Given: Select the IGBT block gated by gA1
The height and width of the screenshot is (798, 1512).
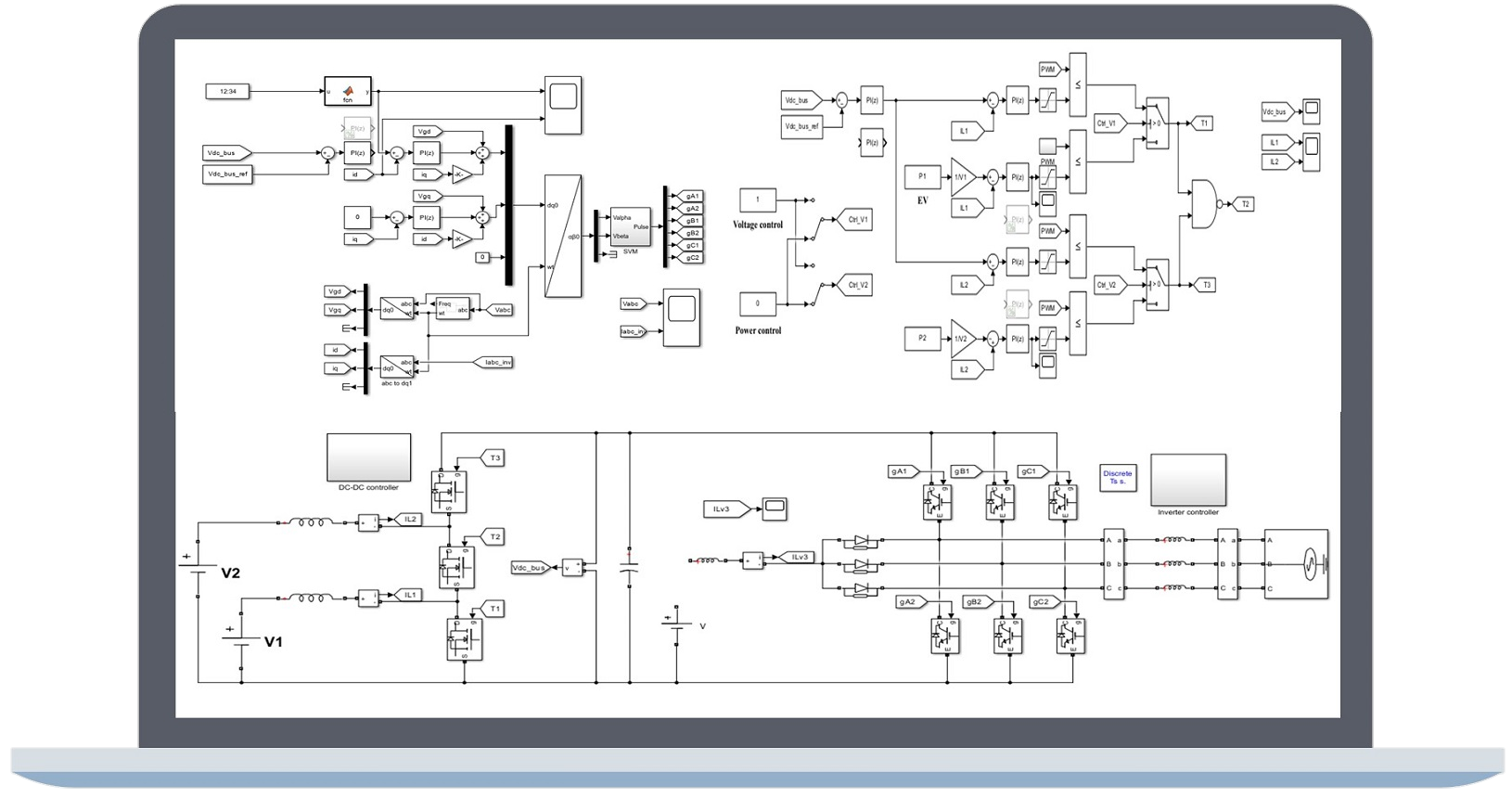Looking at the screenshot, I should tap(936, 502).
